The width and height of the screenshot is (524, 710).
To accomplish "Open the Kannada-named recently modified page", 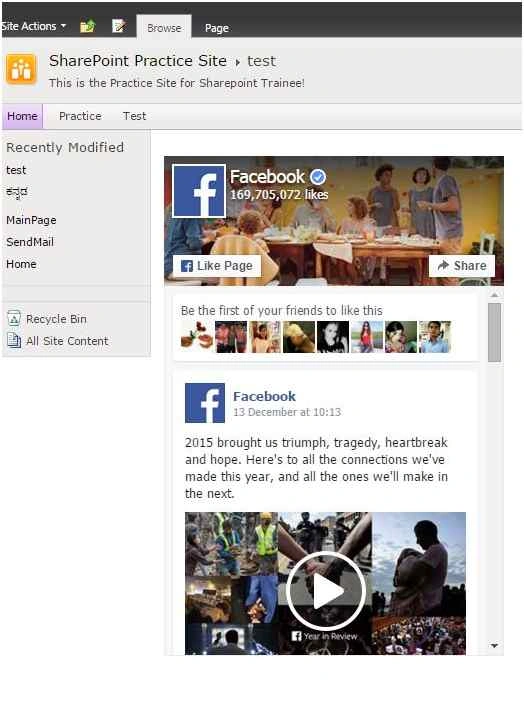I will click(x=17, y=192).
